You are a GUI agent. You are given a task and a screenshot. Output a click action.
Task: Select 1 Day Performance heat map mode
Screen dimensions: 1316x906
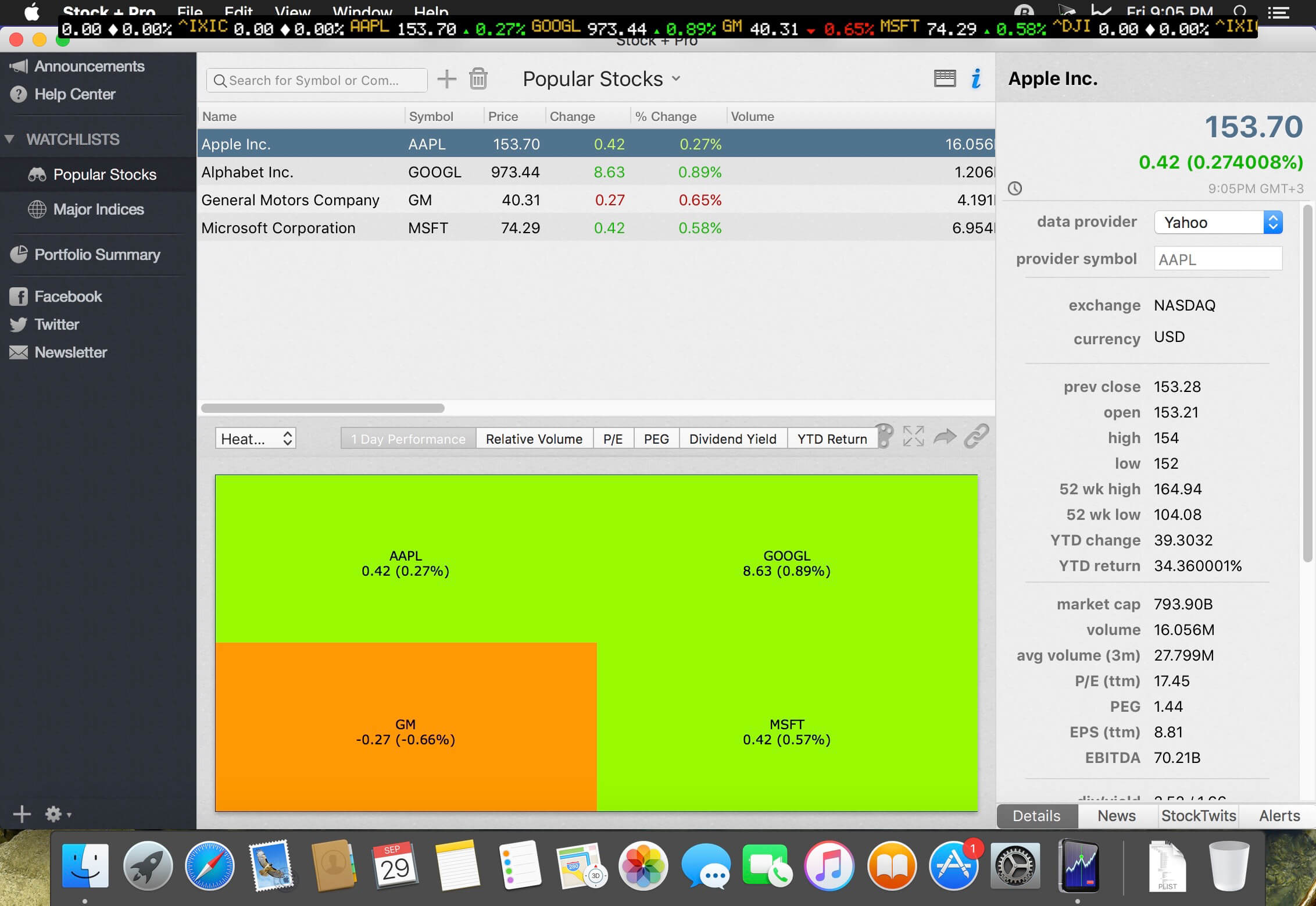(x=408, y=438)
